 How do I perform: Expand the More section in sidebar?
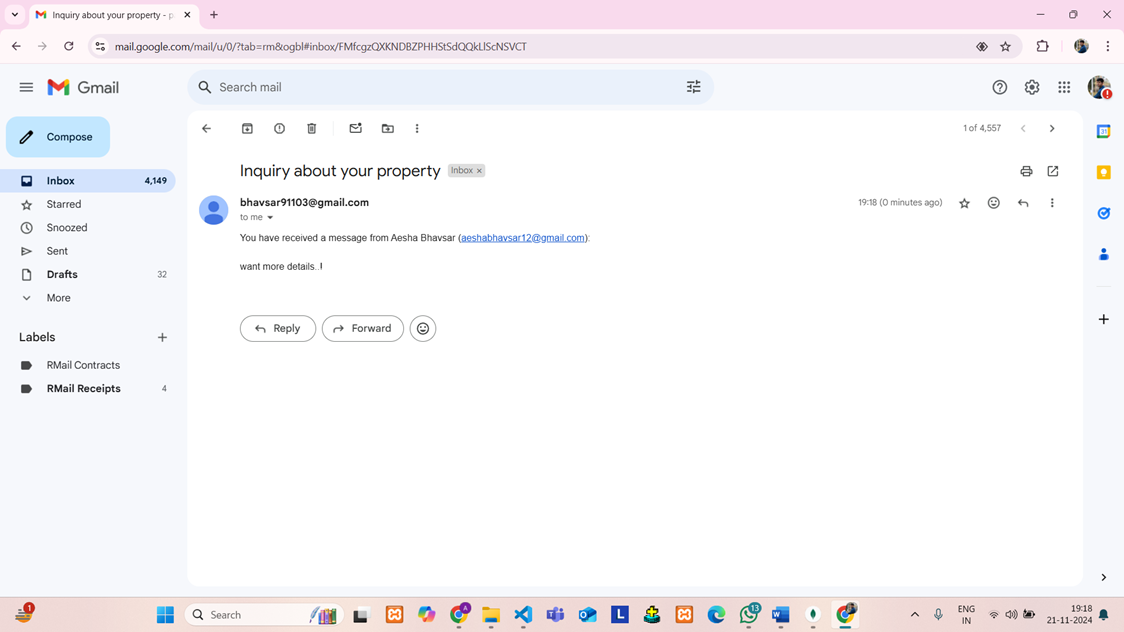click(58, 298)
